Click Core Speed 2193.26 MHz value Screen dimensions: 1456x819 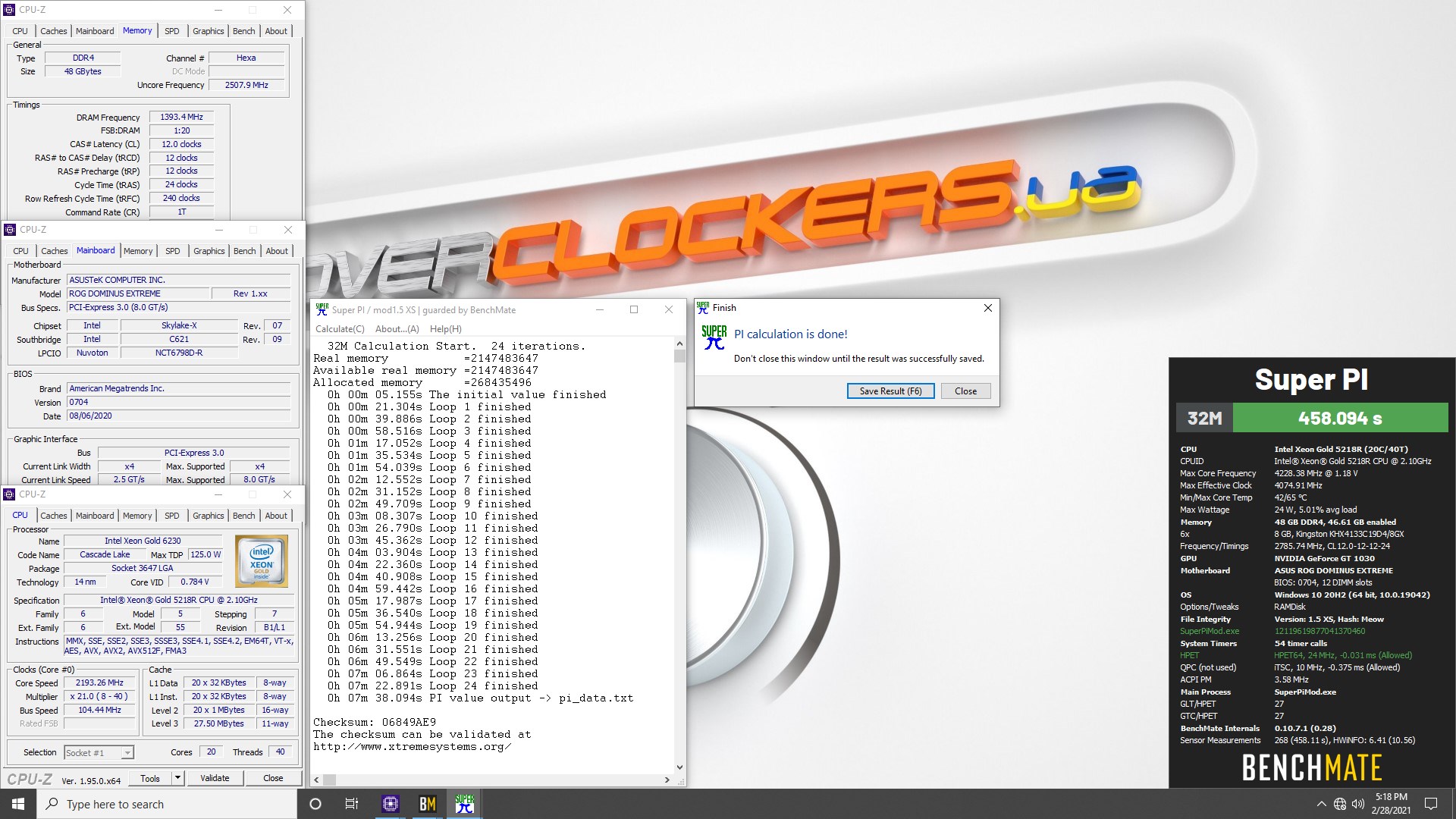(99, 682)
